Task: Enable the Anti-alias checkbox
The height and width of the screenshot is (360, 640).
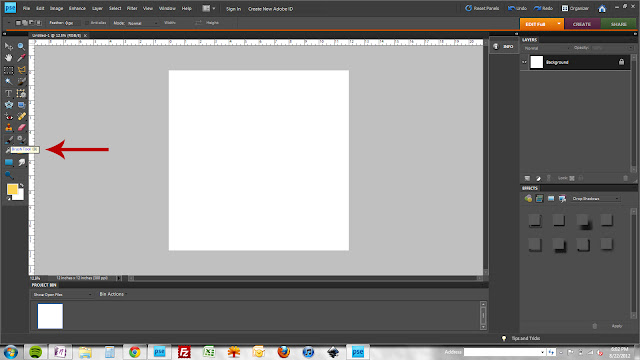Action: pos(87,23)
